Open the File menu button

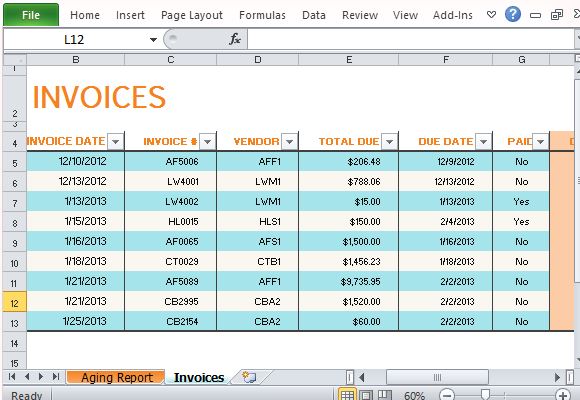pos(31,15)
